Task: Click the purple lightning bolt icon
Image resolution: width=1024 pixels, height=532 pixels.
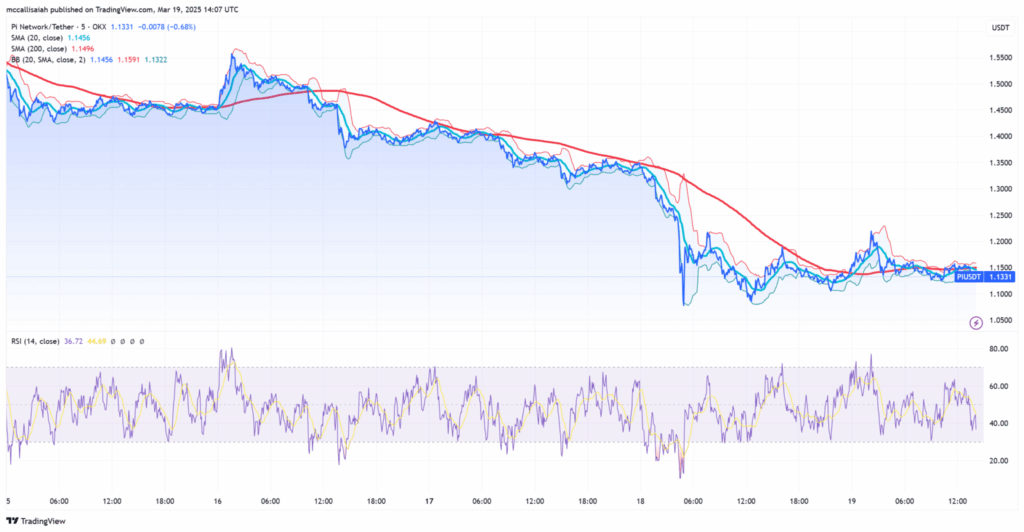Action: pos(975,322)
